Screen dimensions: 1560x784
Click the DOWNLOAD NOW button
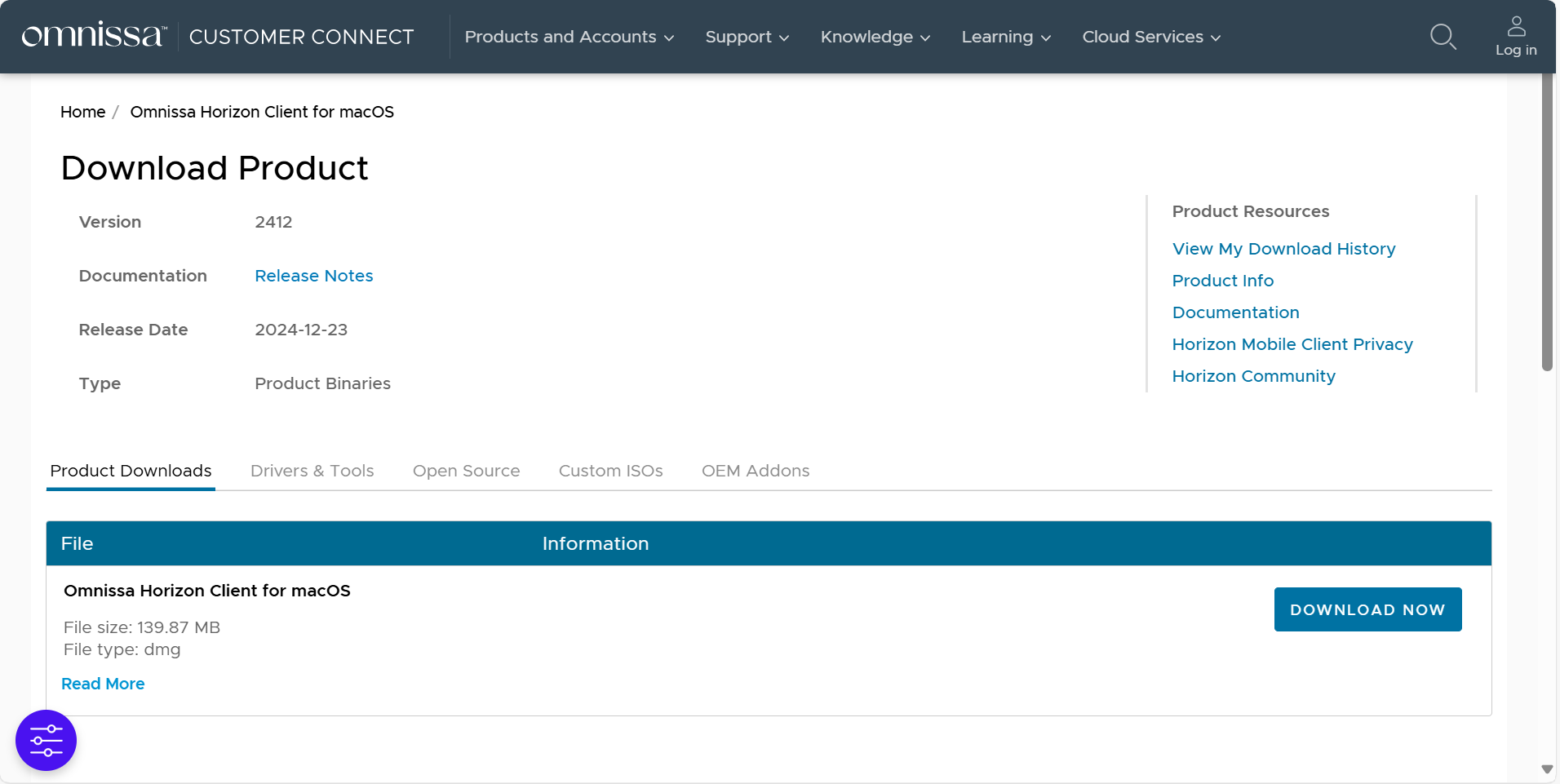[x=1367, y=609]
